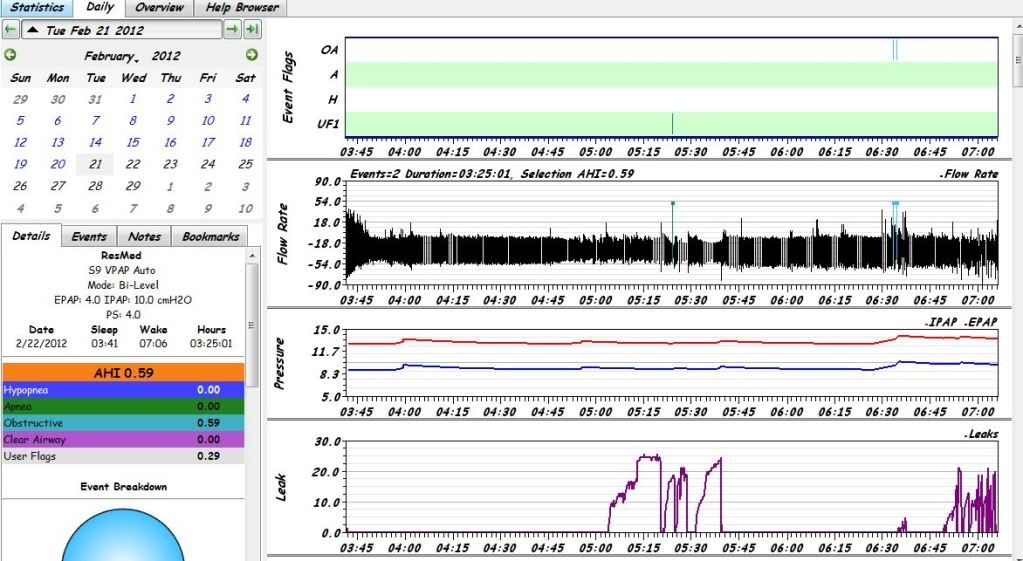Click the details panel scrollbar thumb
Viewport: 1023px width, 561px height.
(252, 325)
